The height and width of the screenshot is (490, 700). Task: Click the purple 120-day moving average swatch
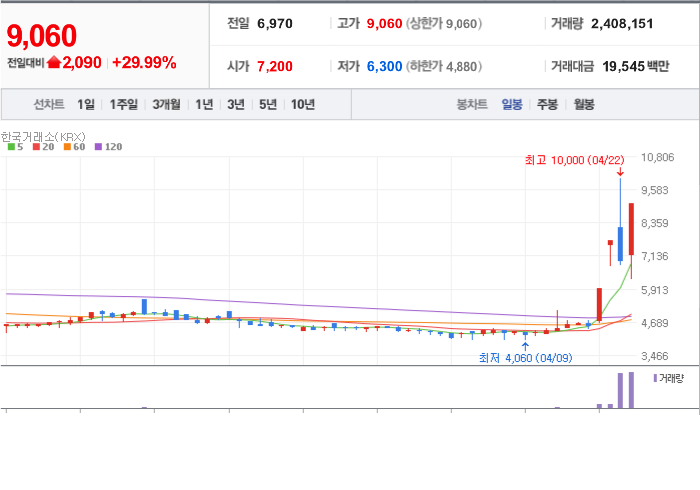(99, 147)
